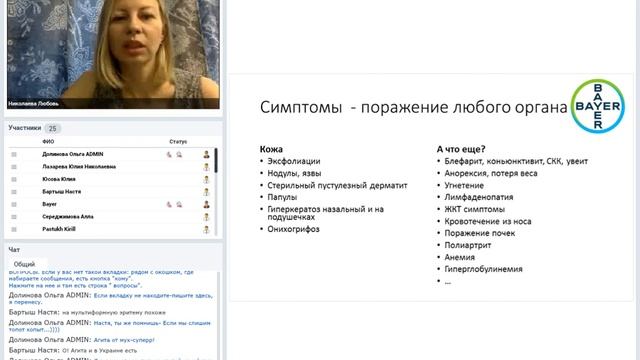
Task: Click the 'Кожа' heading on the slide
Action: point(271,149)
